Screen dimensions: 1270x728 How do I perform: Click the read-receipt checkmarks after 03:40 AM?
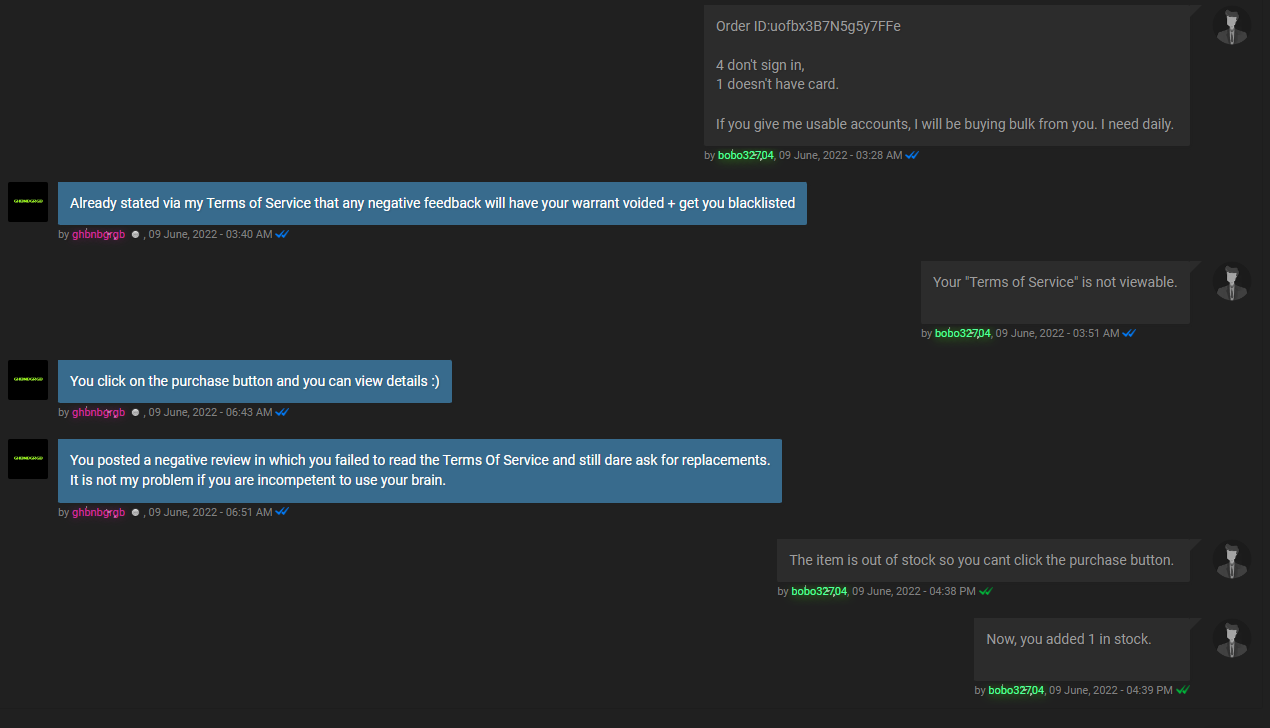point(282,234)
